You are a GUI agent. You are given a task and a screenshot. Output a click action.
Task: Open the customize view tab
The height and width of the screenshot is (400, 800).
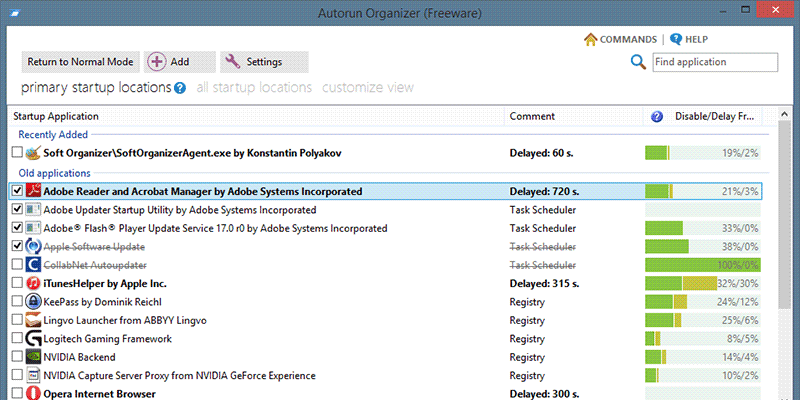pyautogui.click(x=367, y=88)
